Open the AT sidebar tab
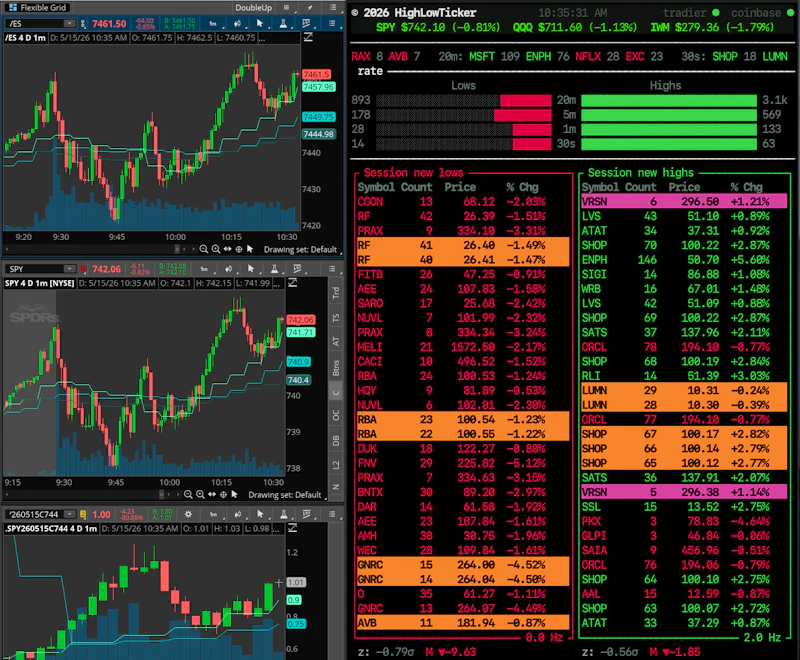This screenshot has width=800, height=660. point(336,341)
